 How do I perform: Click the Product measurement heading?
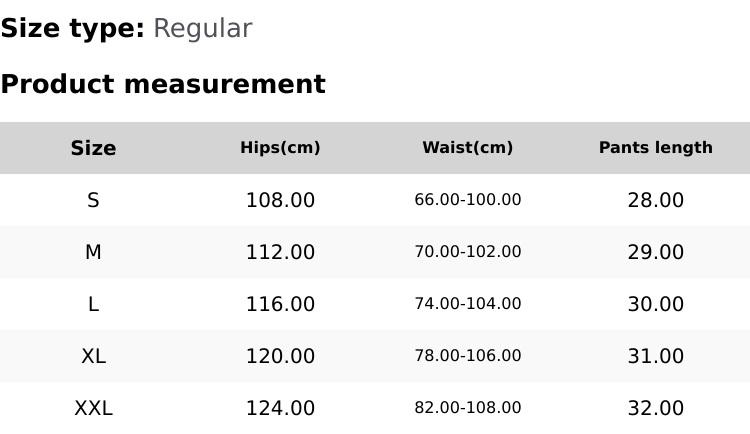pyautogui.click(x=163, y=84)
